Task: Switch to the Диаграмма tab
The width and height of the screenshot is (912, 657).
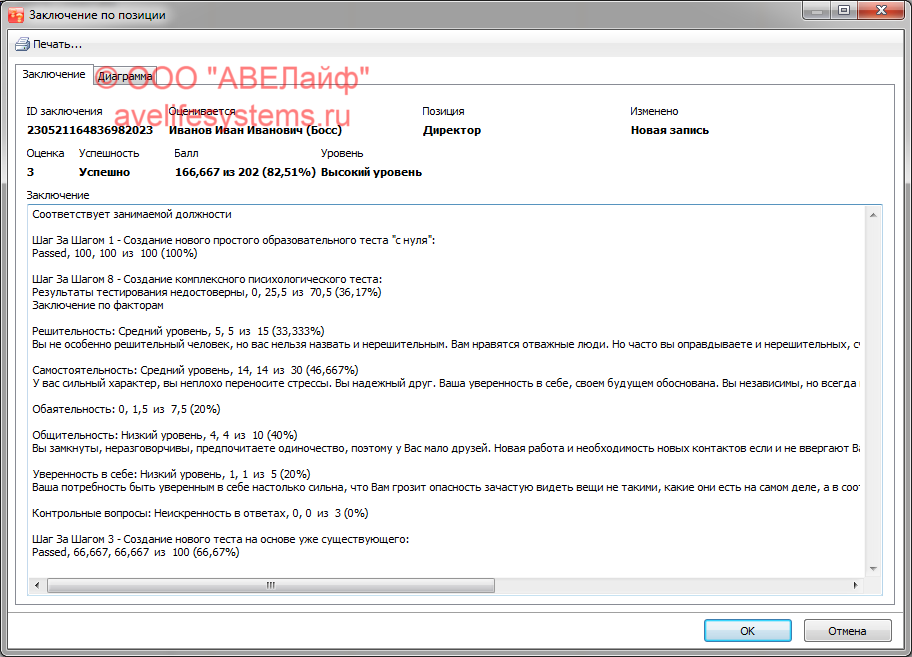Action: click(125, 76)
